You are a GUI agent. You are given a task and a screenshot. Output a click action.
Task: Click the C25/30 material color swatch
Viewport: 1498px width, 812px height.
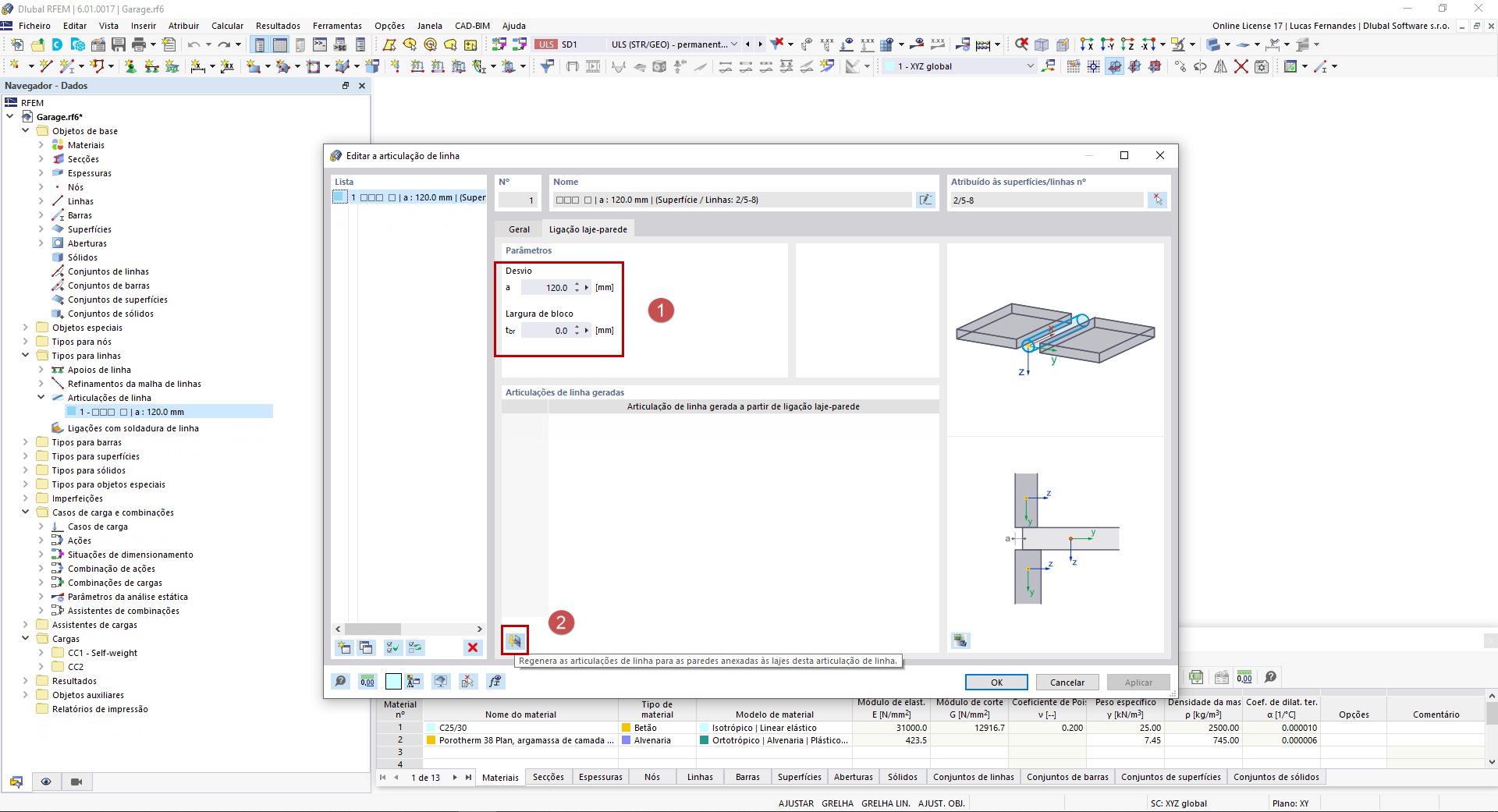(431, 728)
